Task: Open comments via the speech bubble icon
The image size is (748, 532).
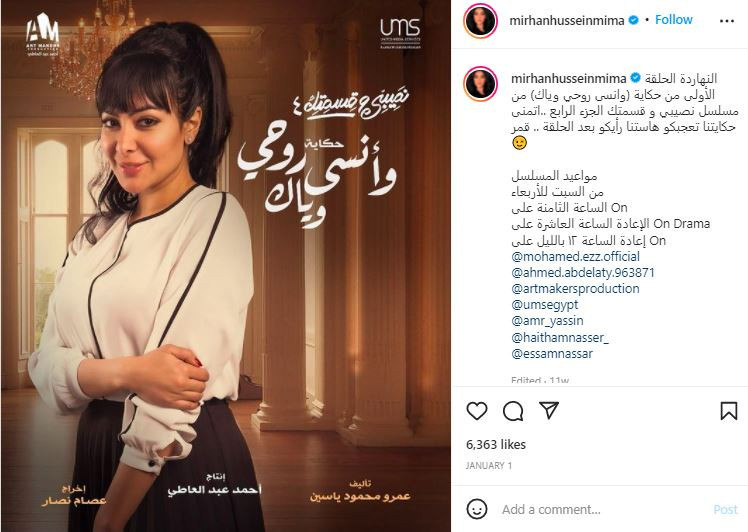Action: 513,411
